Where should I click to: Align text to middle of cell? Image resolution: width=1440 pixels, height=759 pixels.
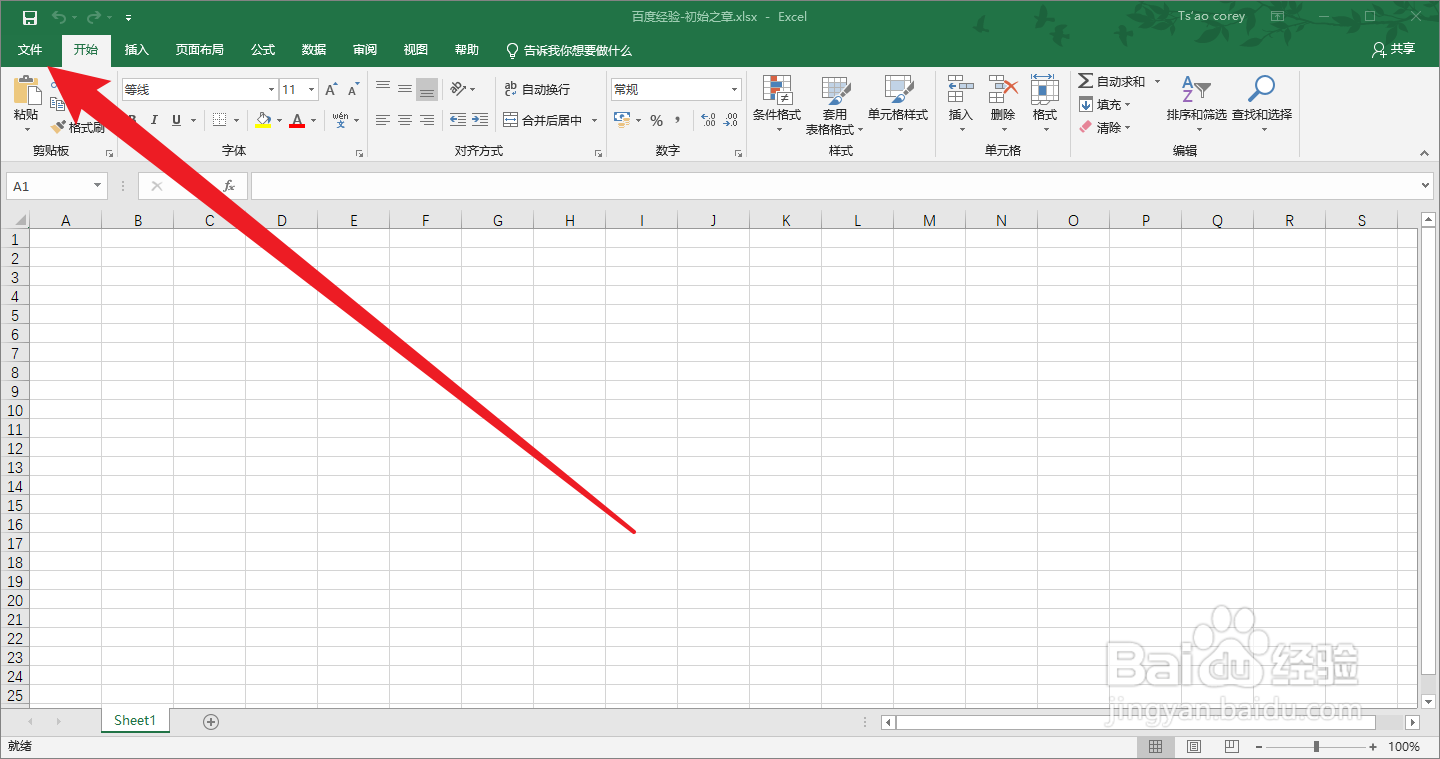tap(405, 89)
